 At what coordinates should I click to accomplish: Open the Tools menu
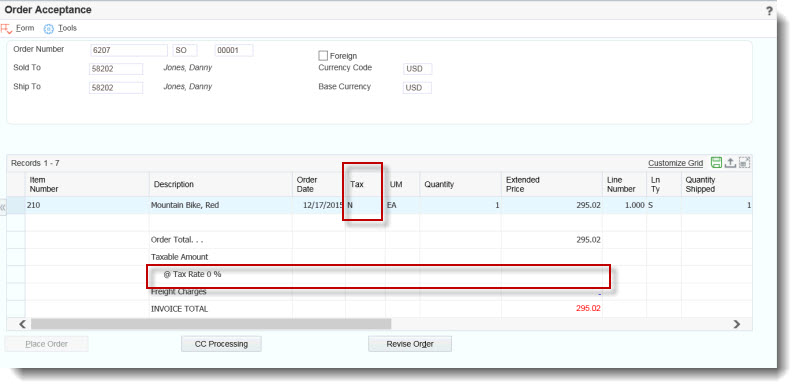coord(67,28)
